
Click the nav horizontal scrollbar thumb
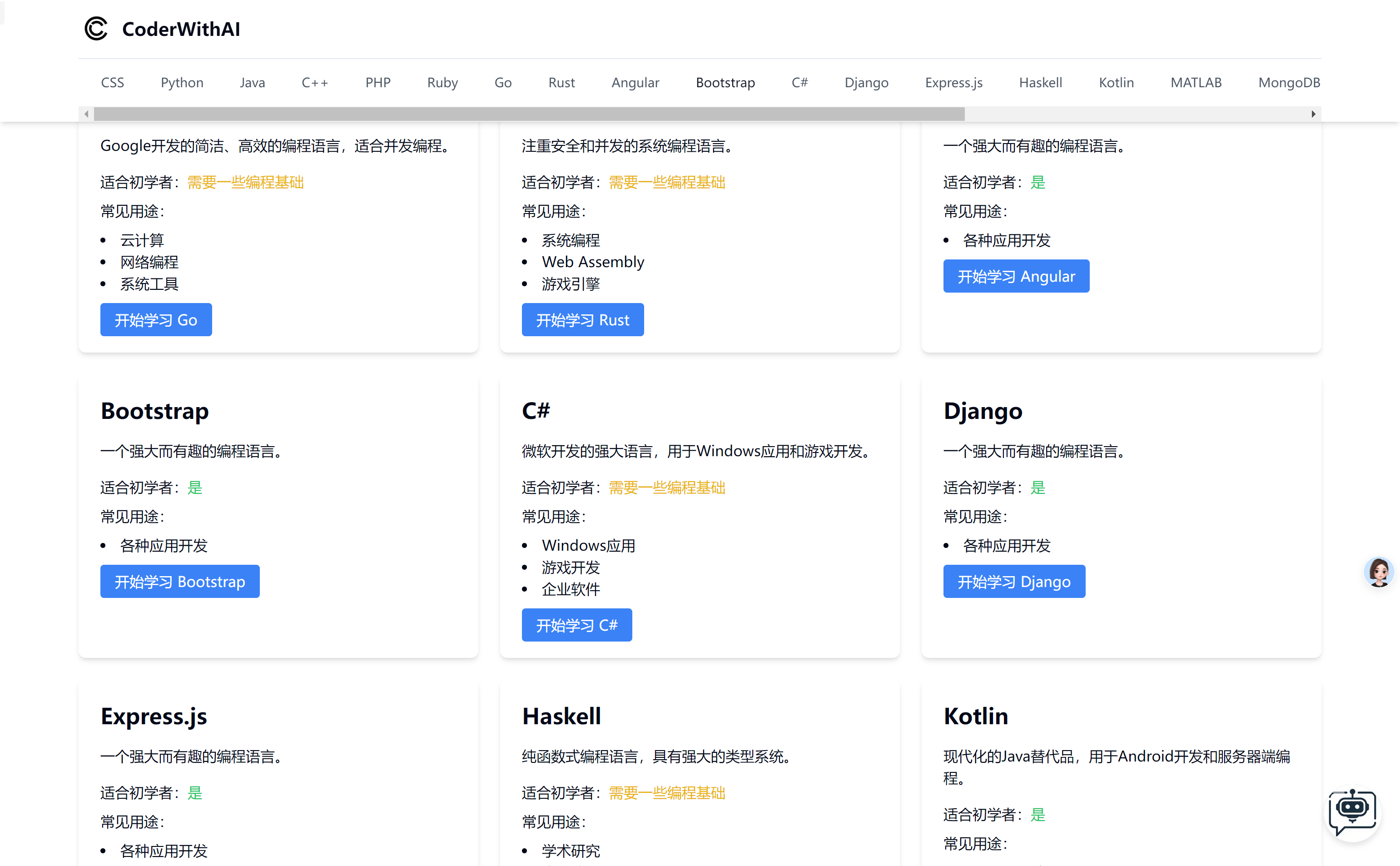click(529, 114)
